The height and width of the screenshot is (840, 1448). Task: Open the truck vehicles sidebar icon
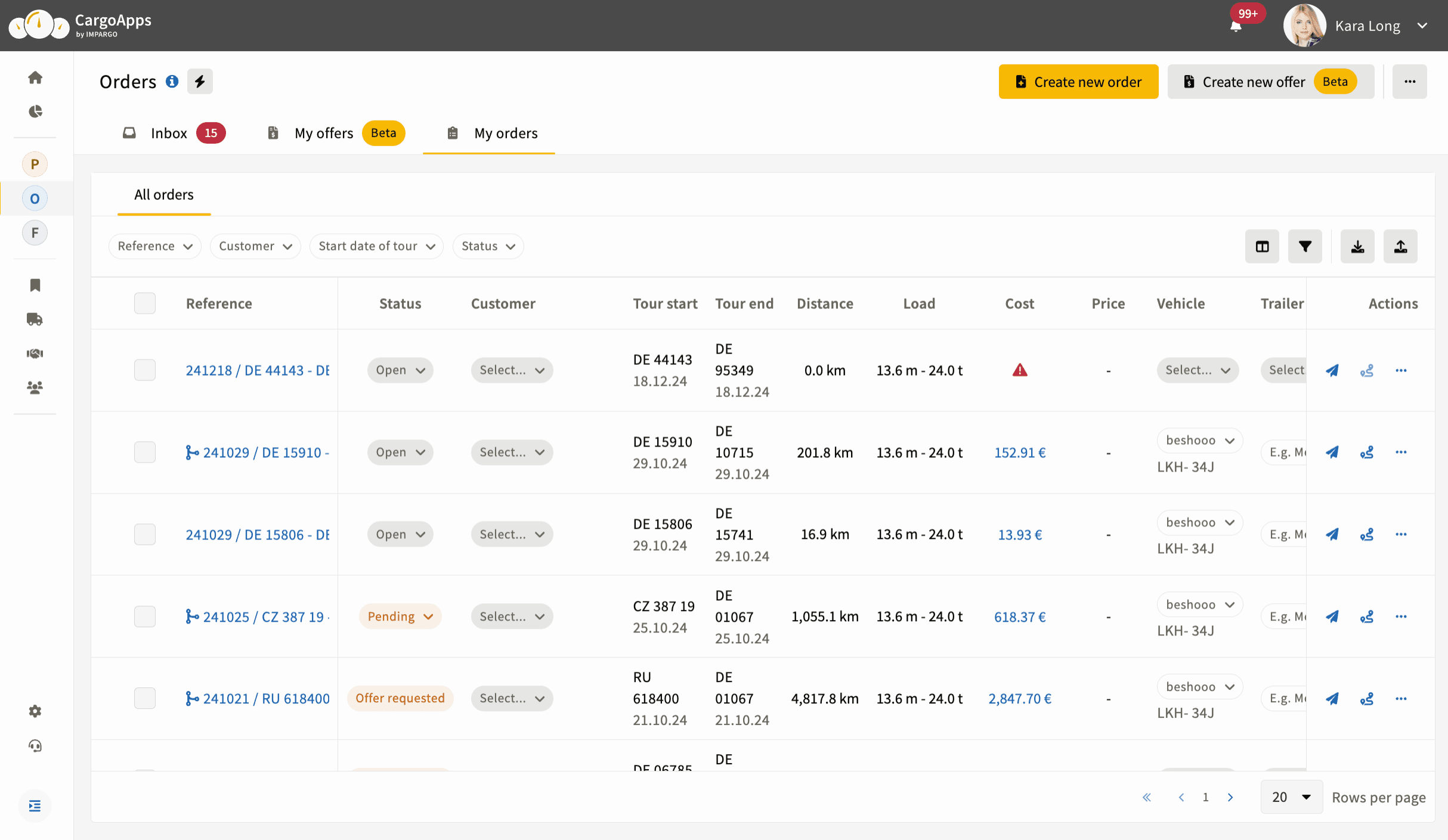[35, 320]
